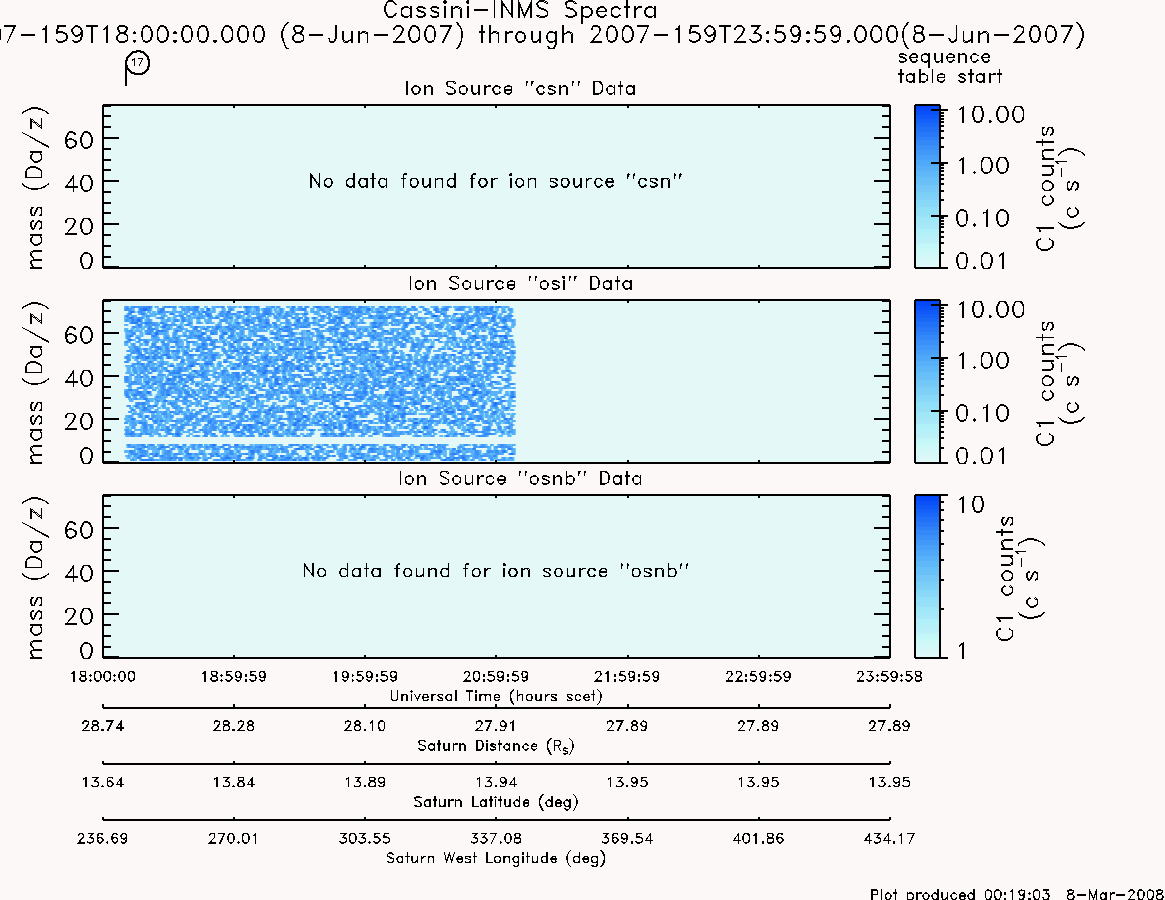
Task: Click west longitude value 434.17
Action: click(889, 838)
